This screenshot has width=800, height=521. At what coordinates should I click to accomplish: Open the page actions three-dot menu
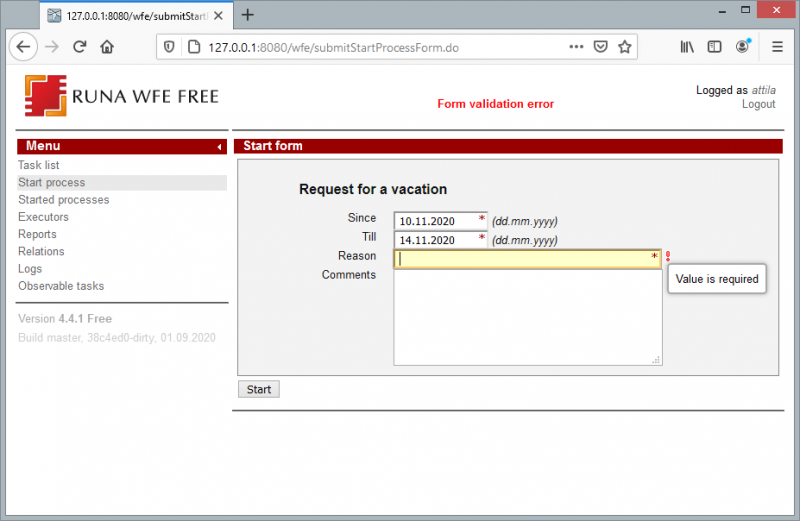(576, 46)
